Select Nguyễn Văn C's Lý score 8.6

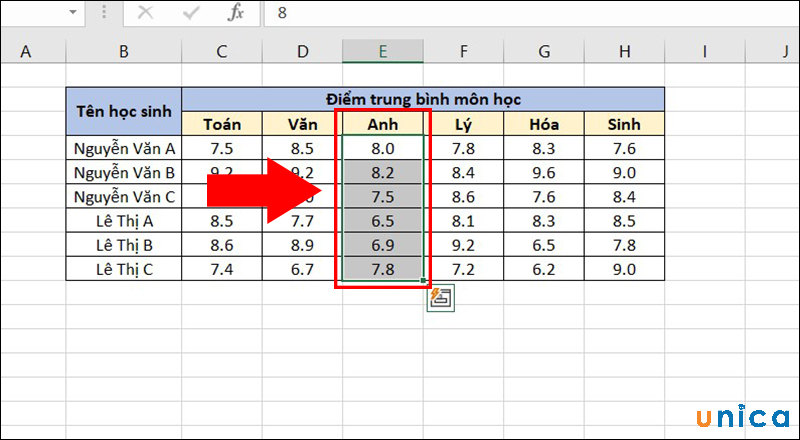point(463,197)
